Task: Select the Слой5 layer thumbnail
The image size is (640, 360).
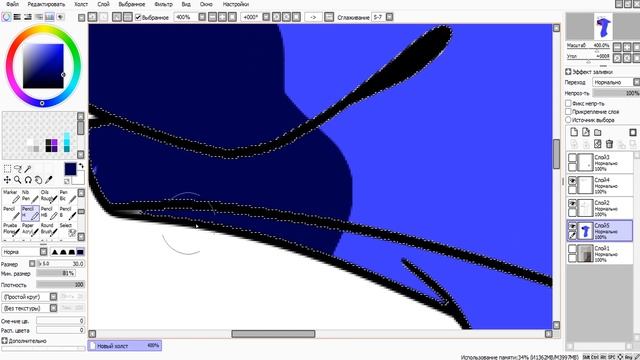Action: pyautogui.click(x=585, y=231)
